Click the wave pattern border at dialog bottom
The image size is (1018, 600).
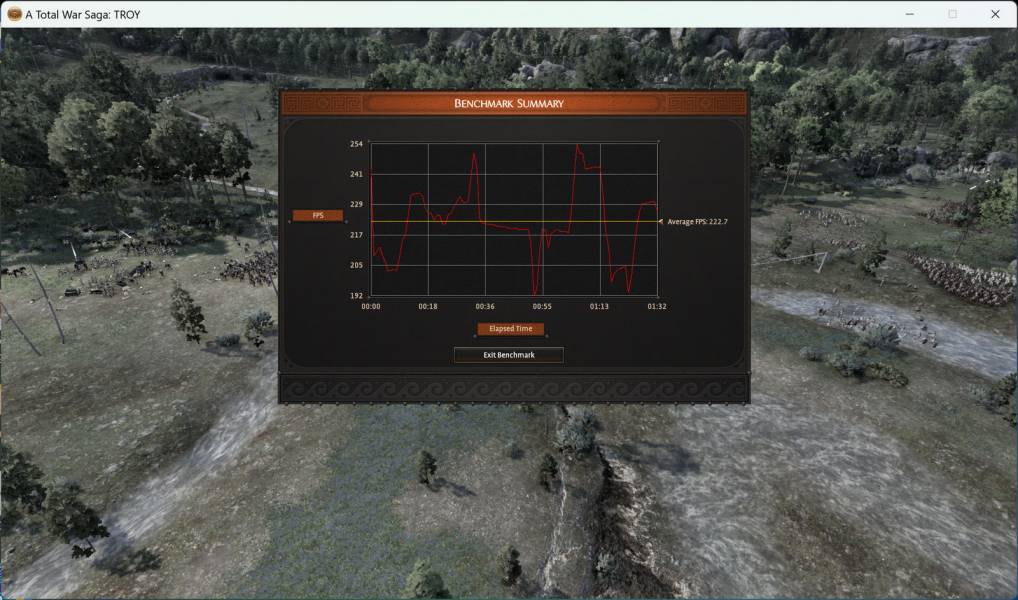click(514, 389)
